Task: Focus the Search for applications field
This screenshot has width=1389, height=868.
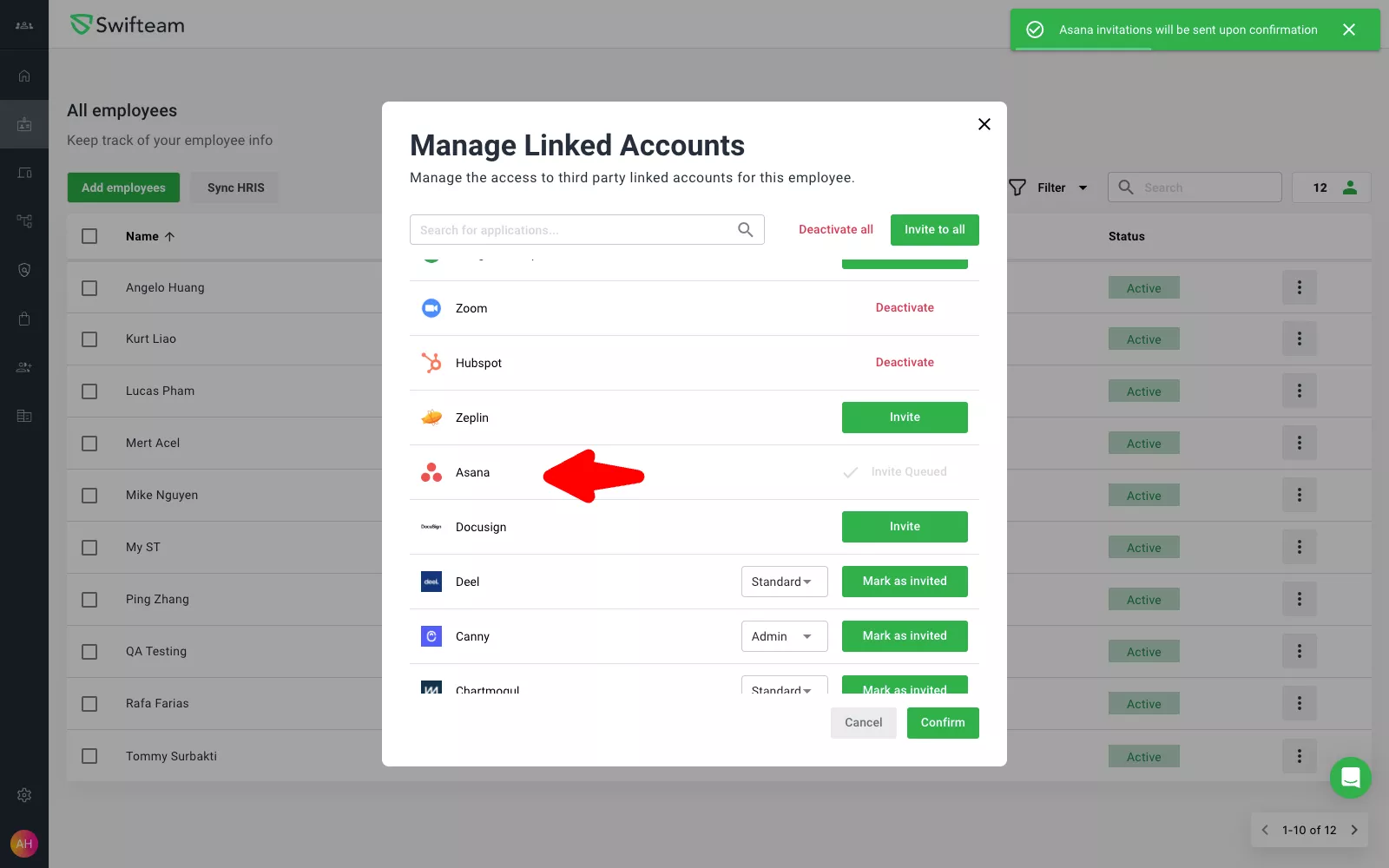Action: click(x=573, y=230)
